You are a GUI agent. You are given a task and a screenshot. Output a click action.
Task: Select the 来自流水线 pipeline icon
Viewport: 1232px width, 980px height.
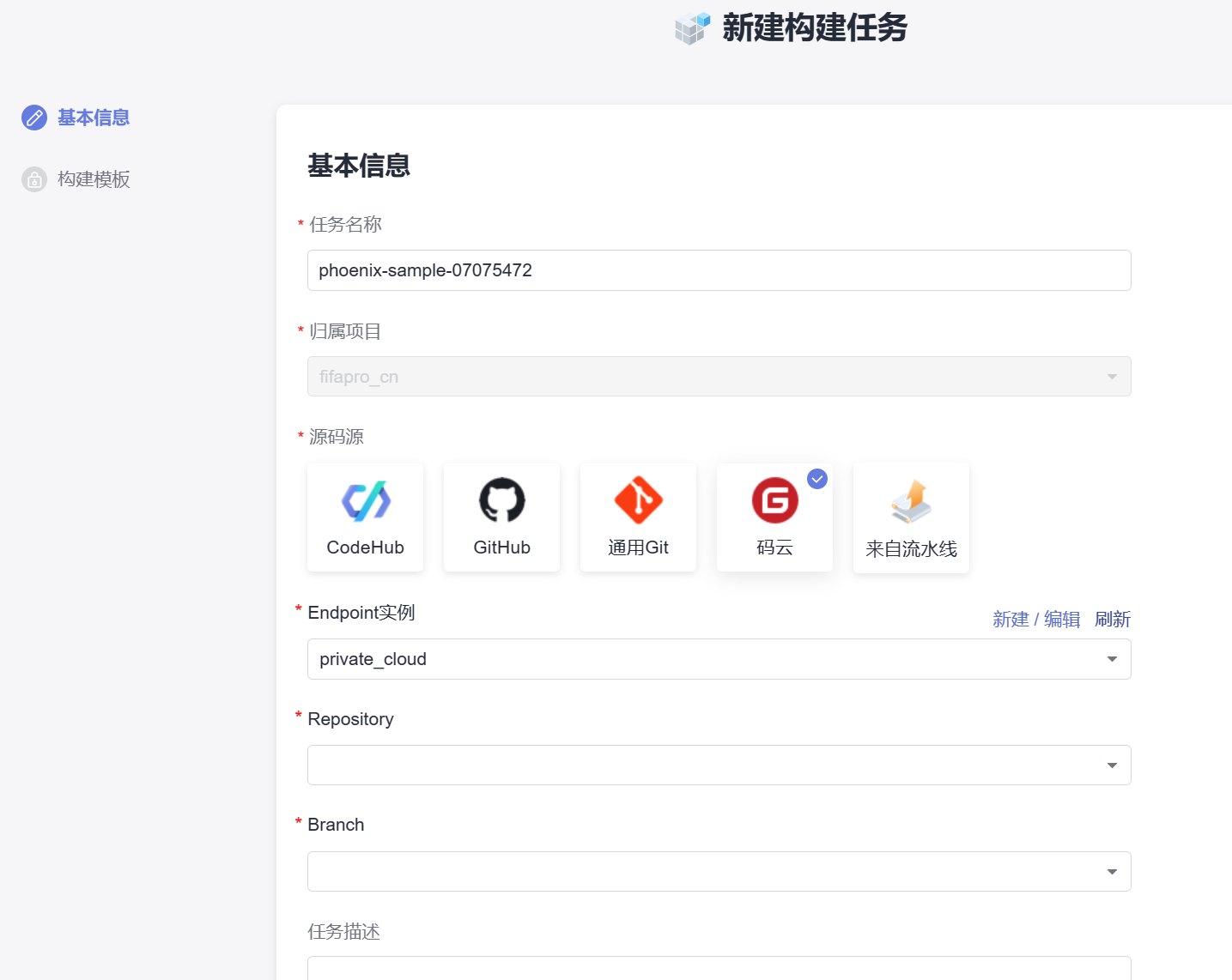coord(911,501)
